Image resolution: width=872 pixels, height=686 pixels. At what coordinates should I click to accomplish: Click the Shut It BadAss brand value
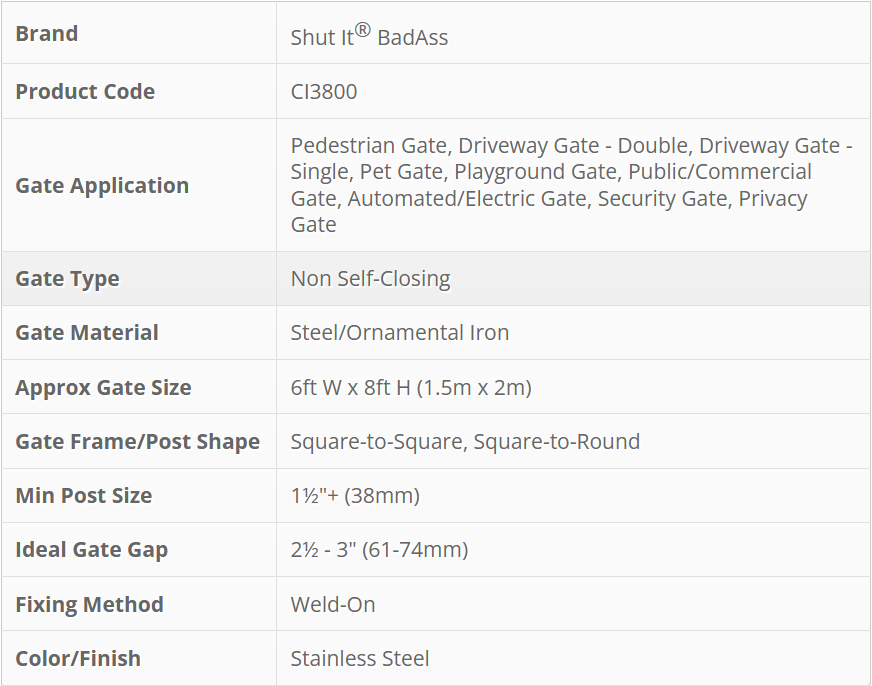tap(369, 36)
